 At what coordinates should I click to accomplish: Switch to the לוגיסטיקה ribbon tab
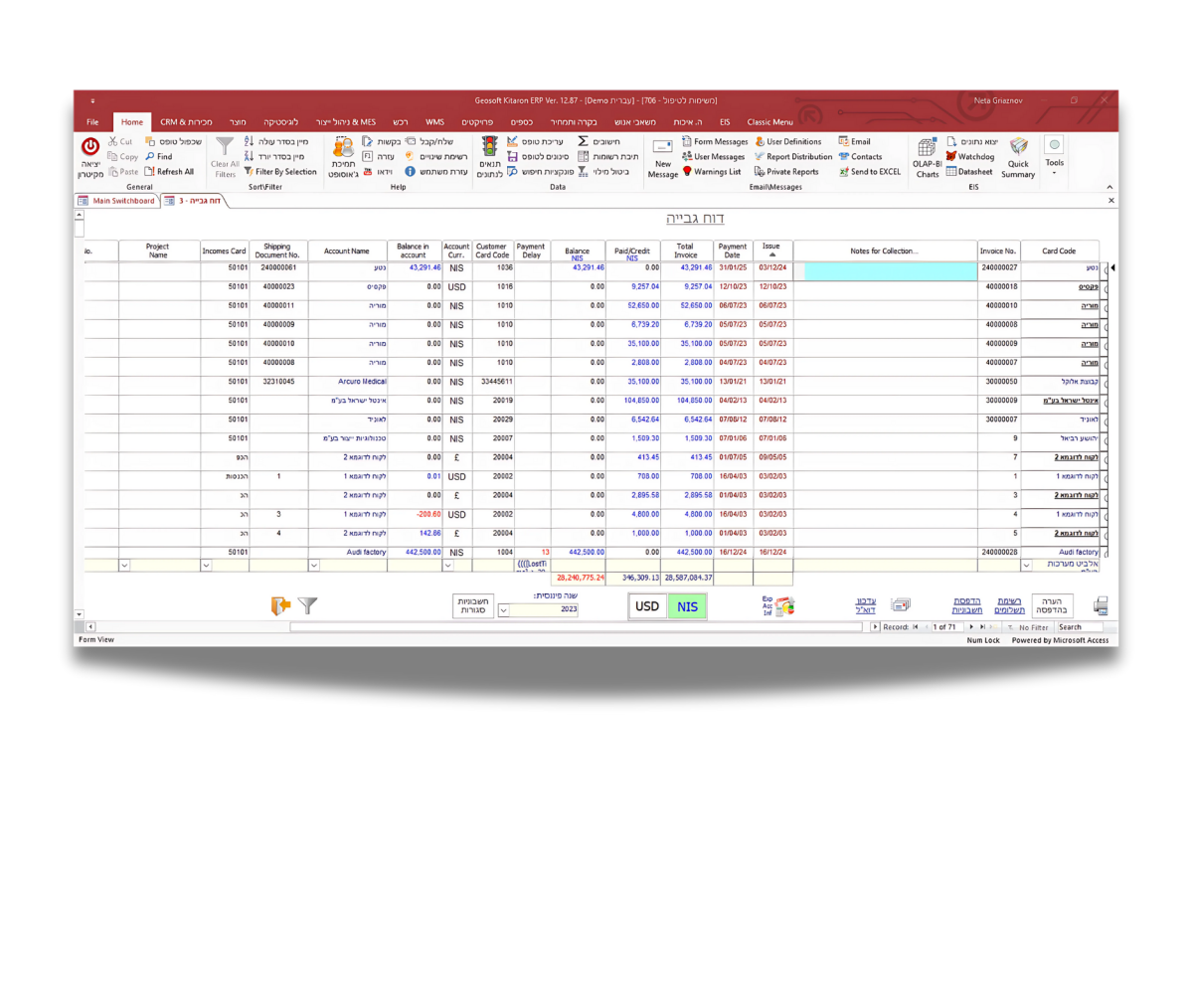280,122
